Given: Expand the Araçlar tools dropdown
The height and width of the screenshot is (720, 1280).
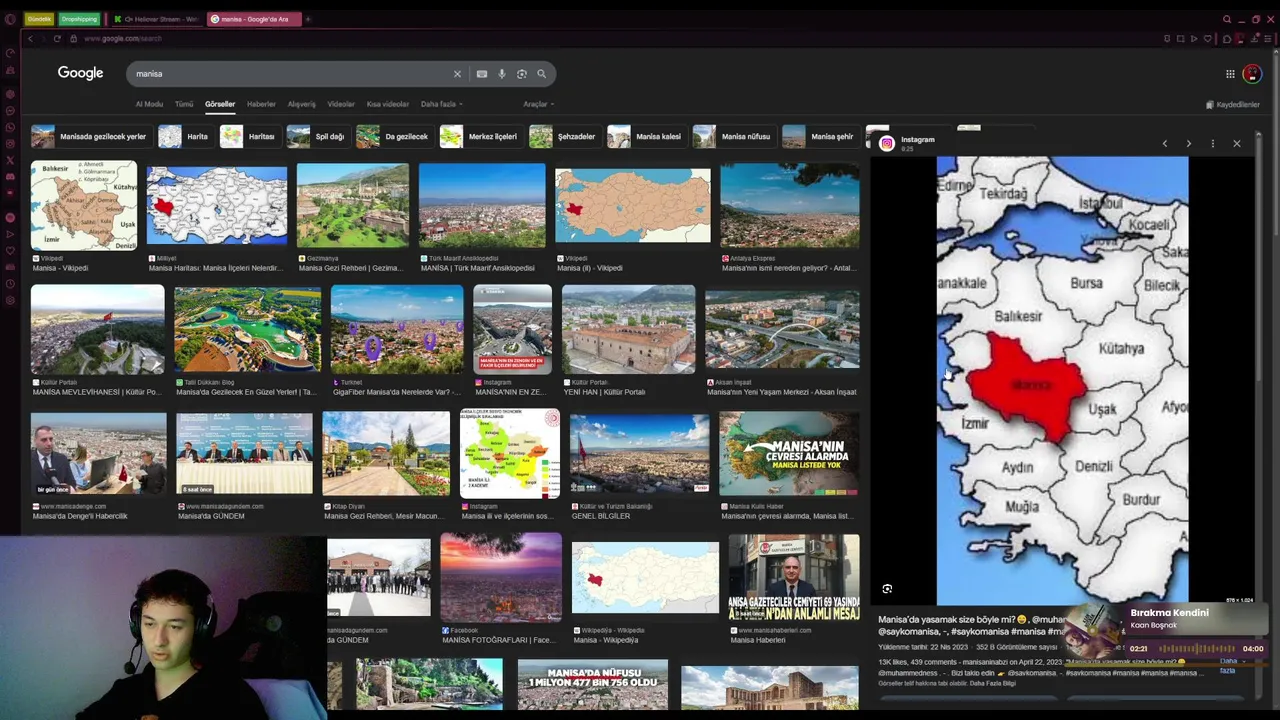Looking at the screenshot, I should tap(538, 104).
